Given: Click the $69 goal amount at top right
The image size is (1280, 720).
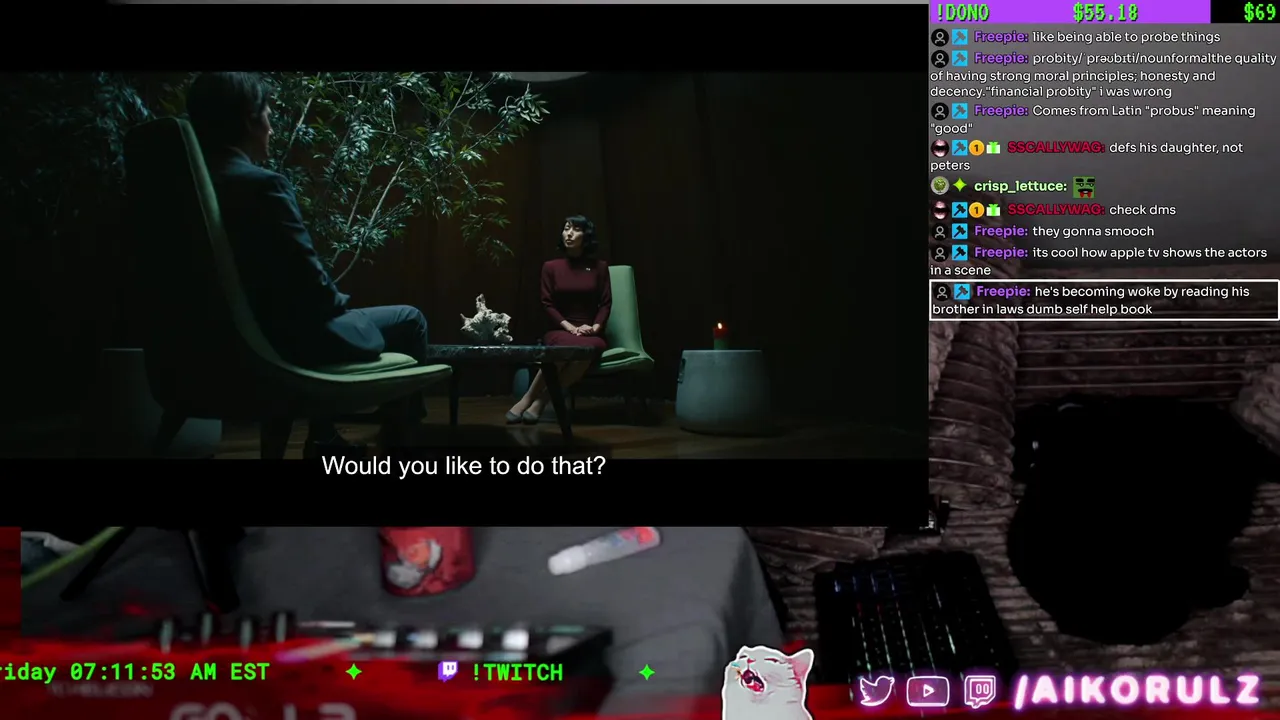Looking at the screenshot, I should (1260, 12).
